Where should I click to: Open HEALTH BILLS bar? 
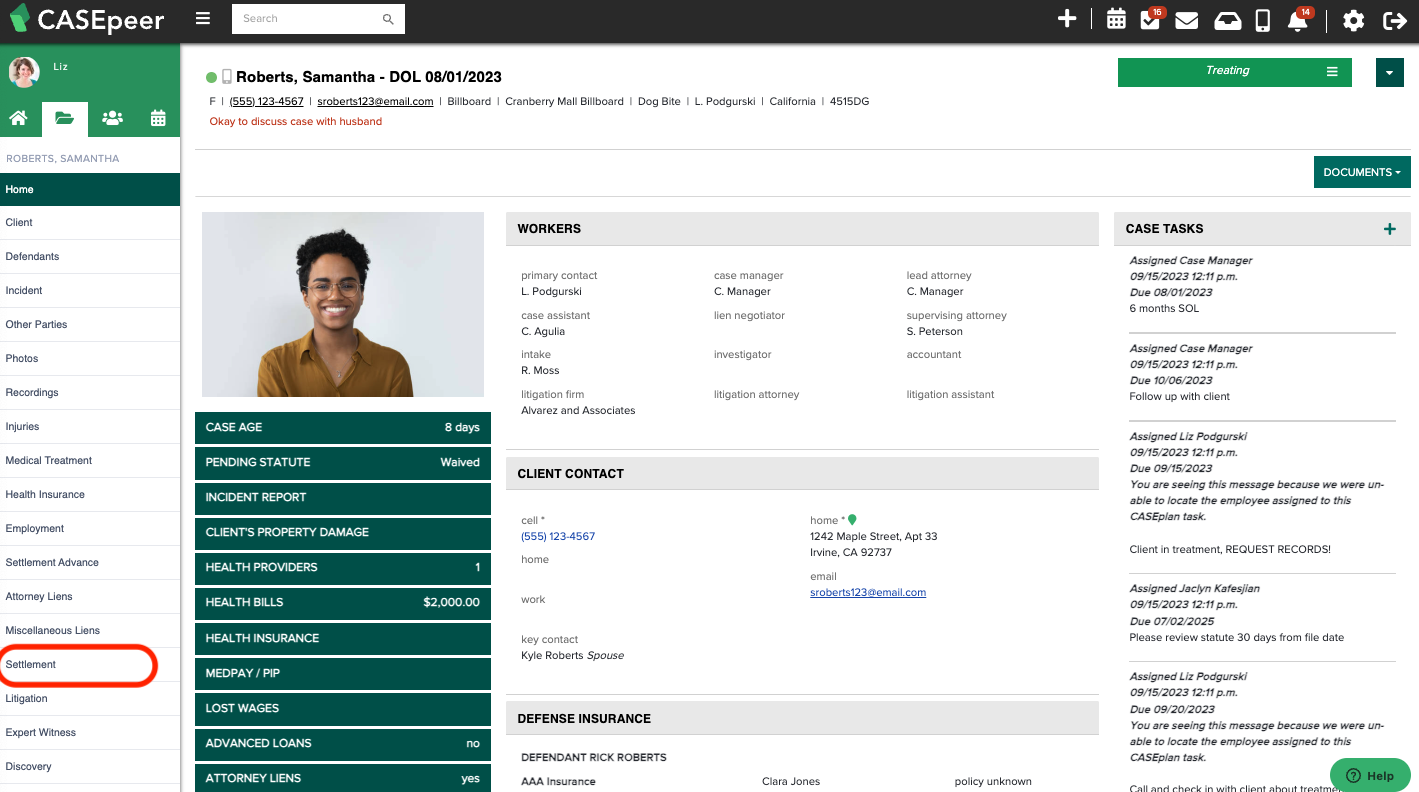(x=343, y=602)
